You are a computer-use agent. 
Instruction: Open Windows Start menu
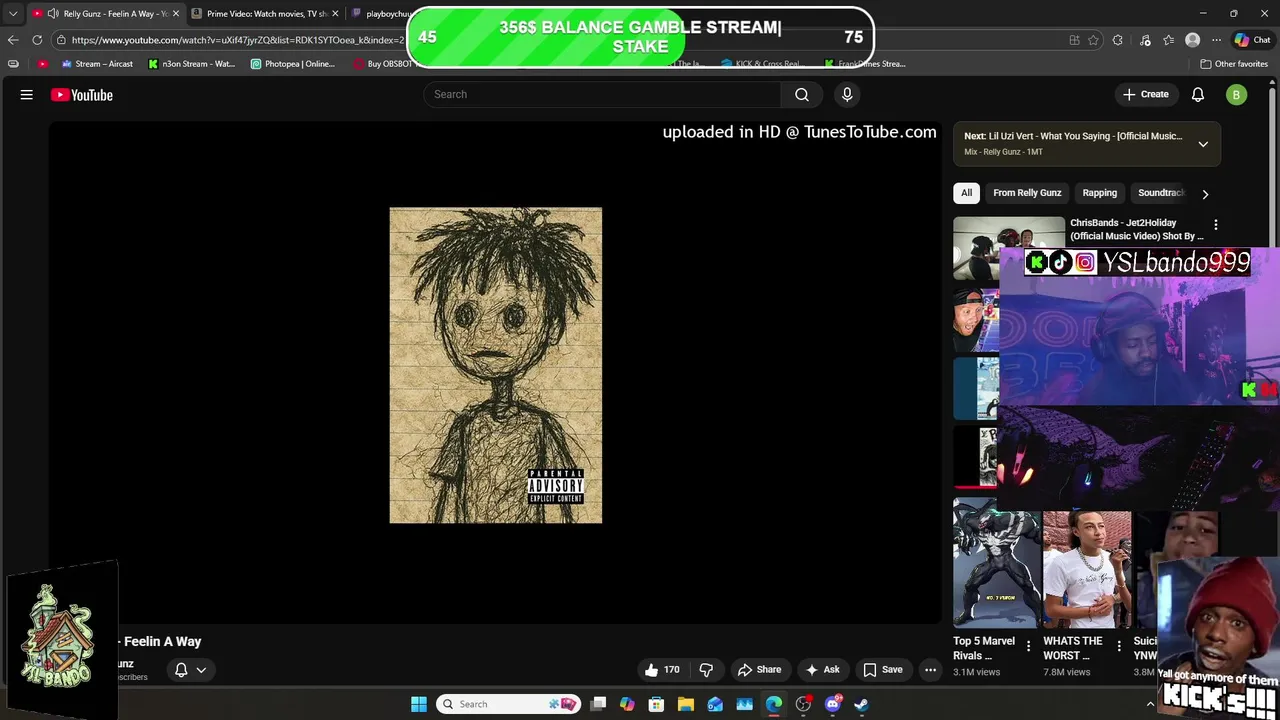coord(419,704)
